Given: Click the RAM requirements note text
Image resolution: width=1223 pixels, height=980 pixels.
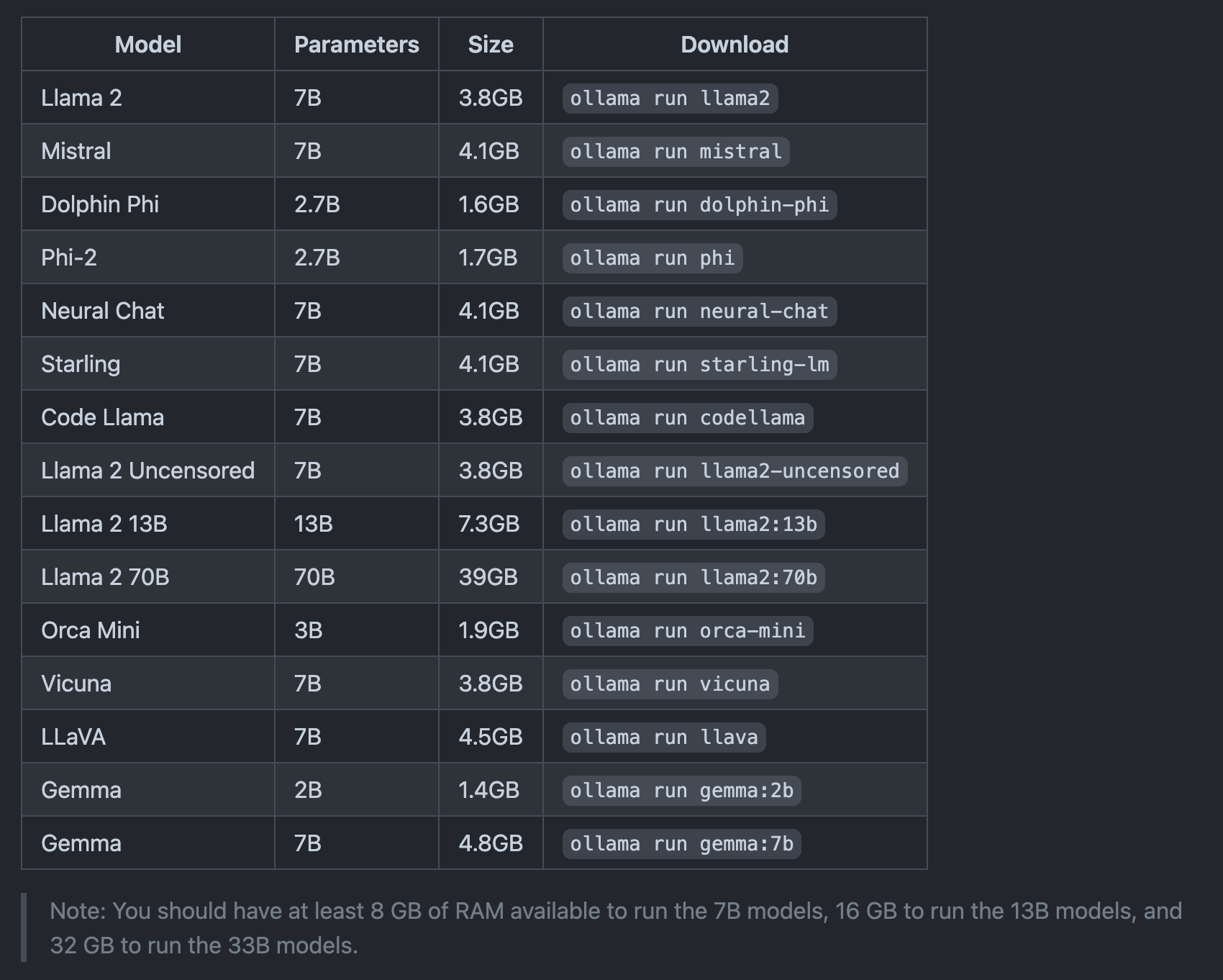Looking at the screenshot, I should pos(615,927).
